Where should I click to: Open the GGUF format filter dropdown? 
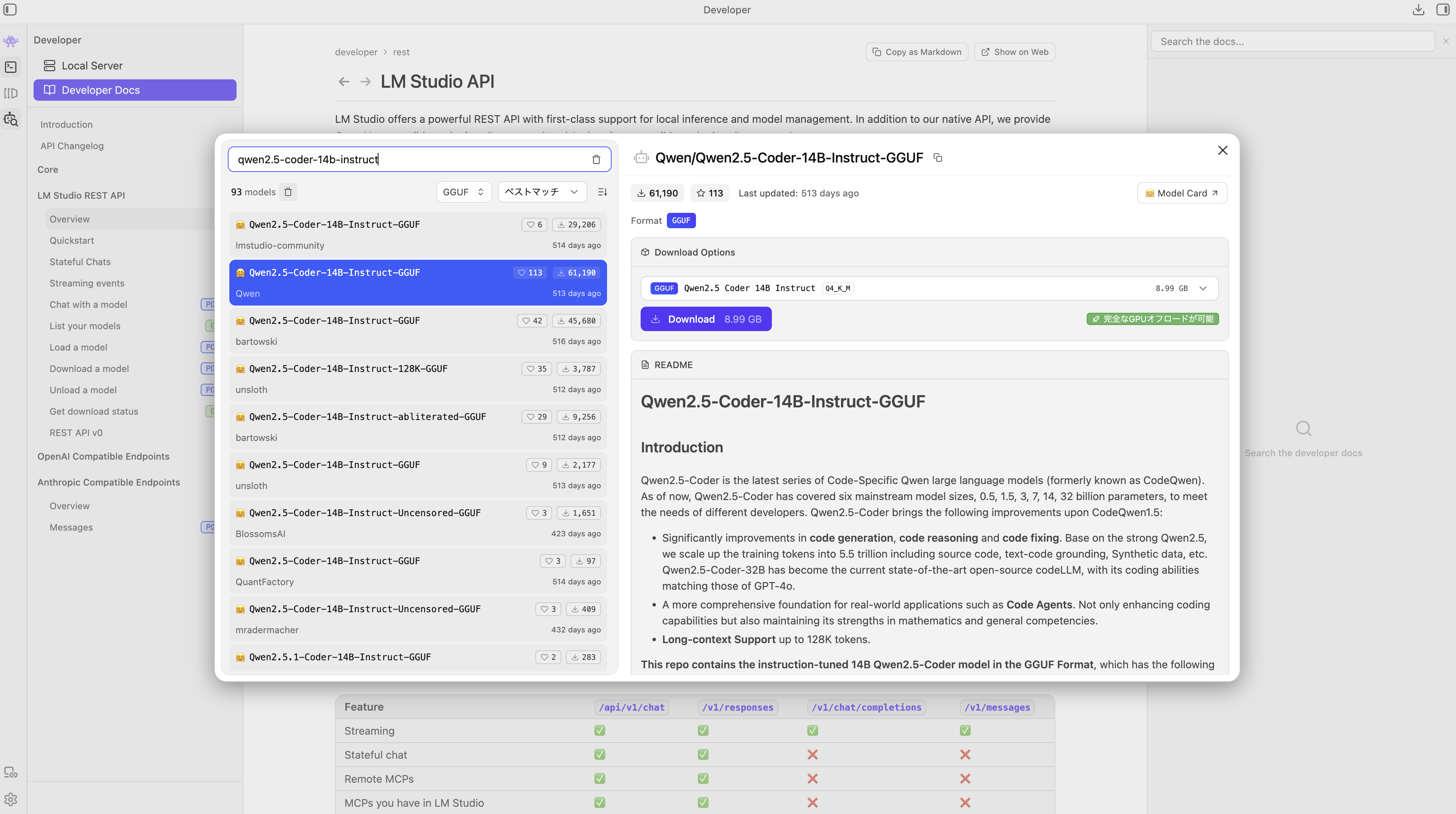point(463,192)
